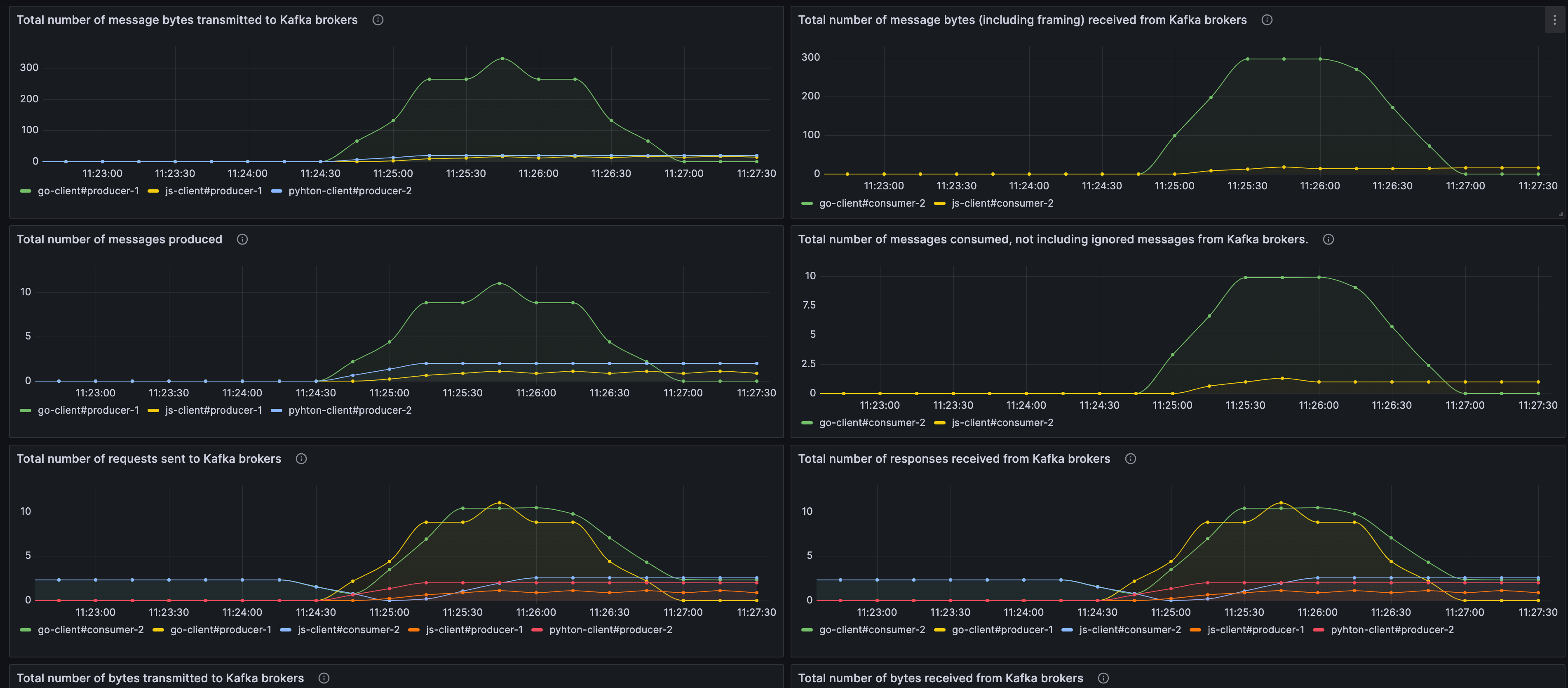
Task: Open the Total number of messages produced title menu
Action: click(119, 239)
